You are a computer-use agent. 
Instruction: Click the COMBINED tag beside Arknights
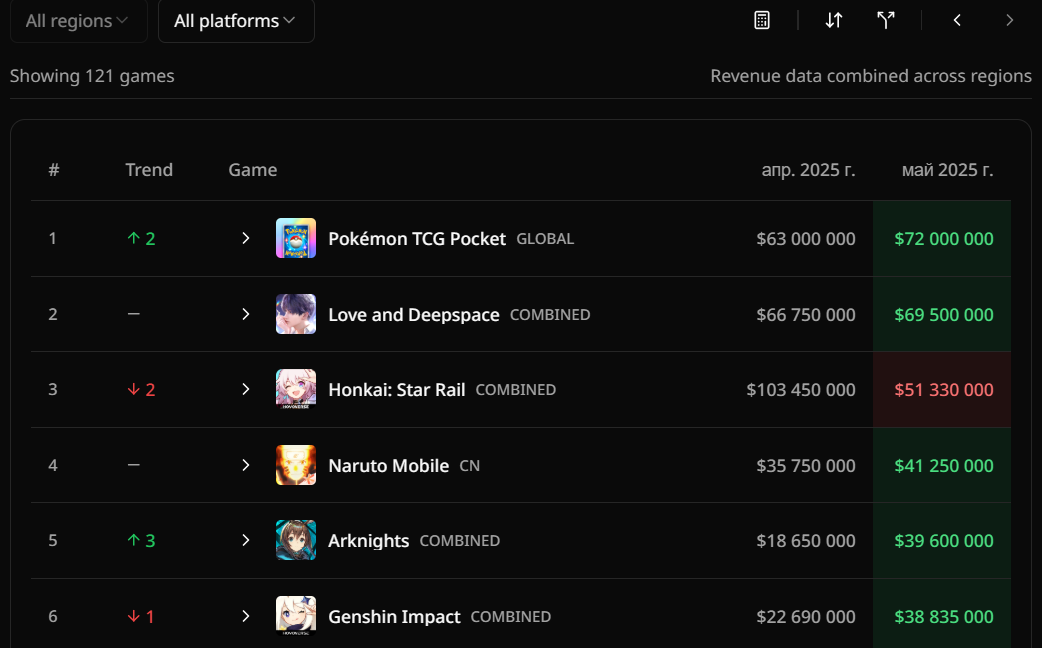(460, 541)
